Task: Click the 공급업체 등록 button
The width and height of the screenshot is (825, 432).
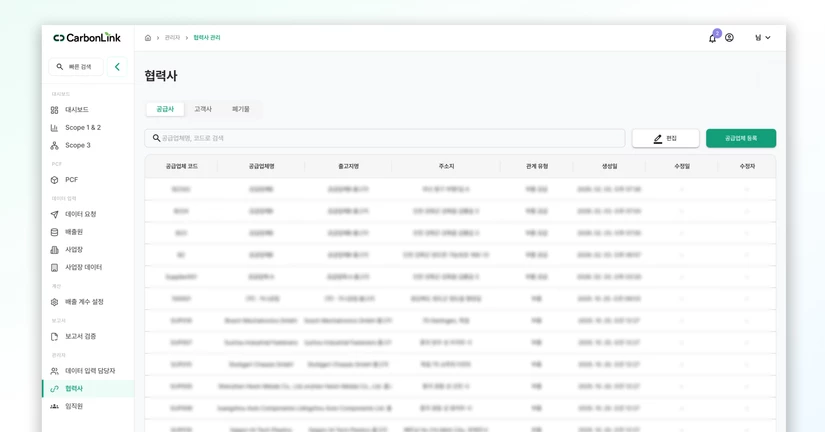Action: [741, 138]
